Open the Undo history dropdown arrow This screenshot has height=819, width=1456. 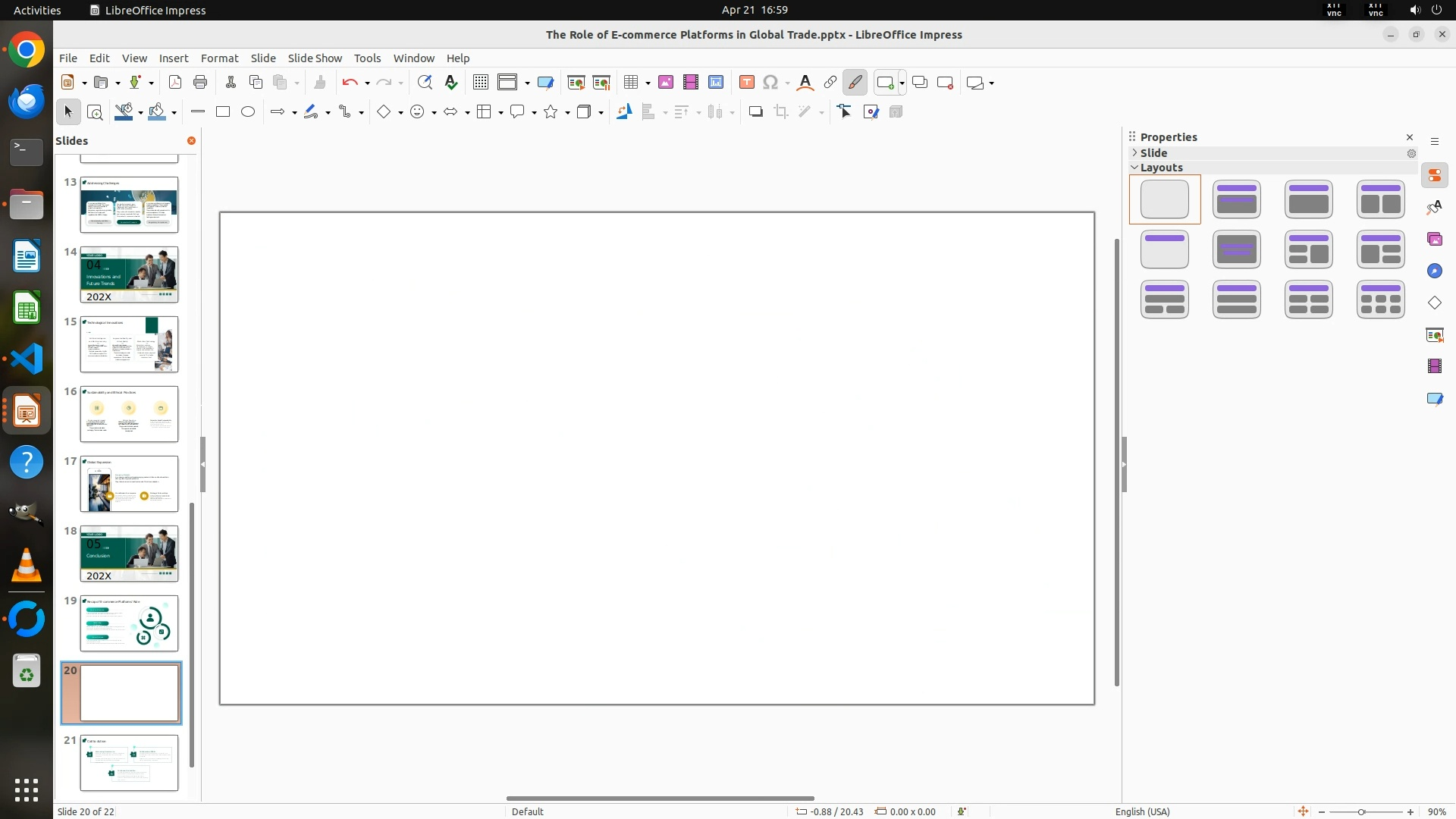367,83
